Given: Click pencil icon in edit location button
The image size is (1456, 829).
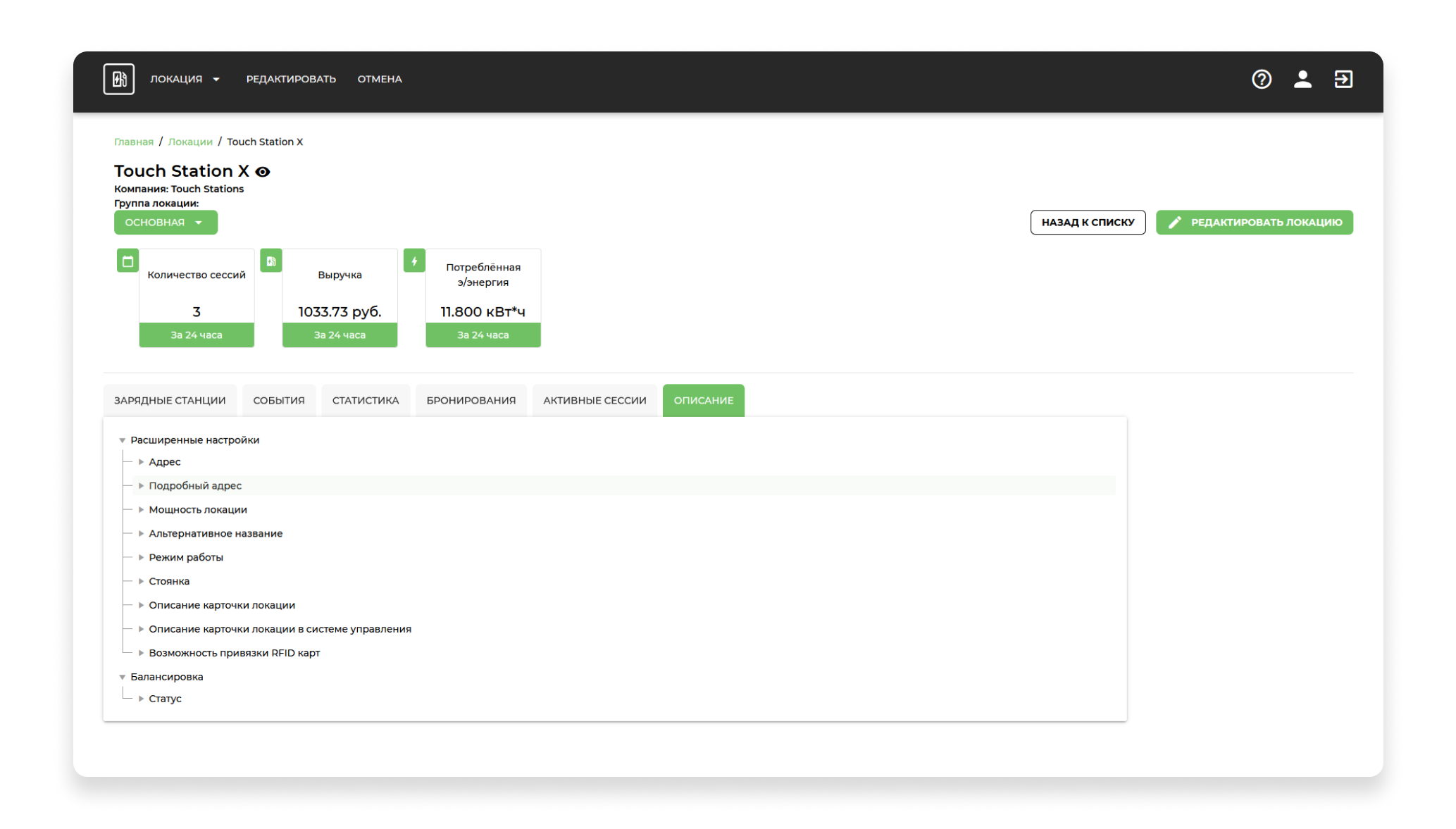Looking at the screenshot, I should 1174,223.
